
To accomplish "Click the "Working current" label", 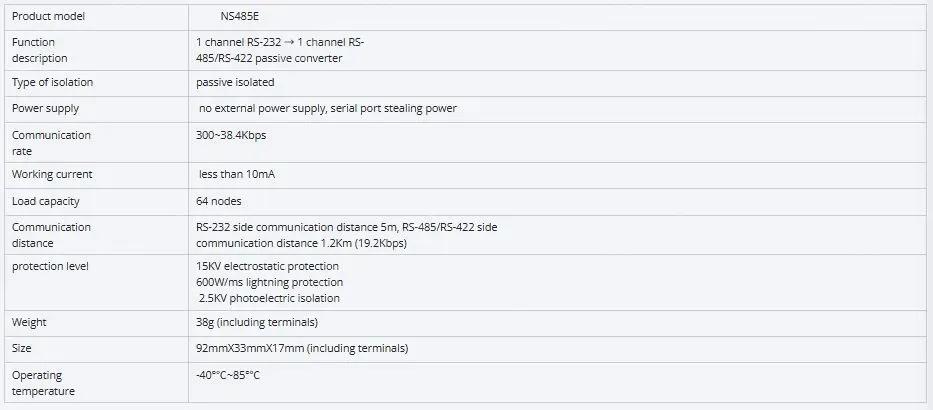I will [x=52, y=175].
